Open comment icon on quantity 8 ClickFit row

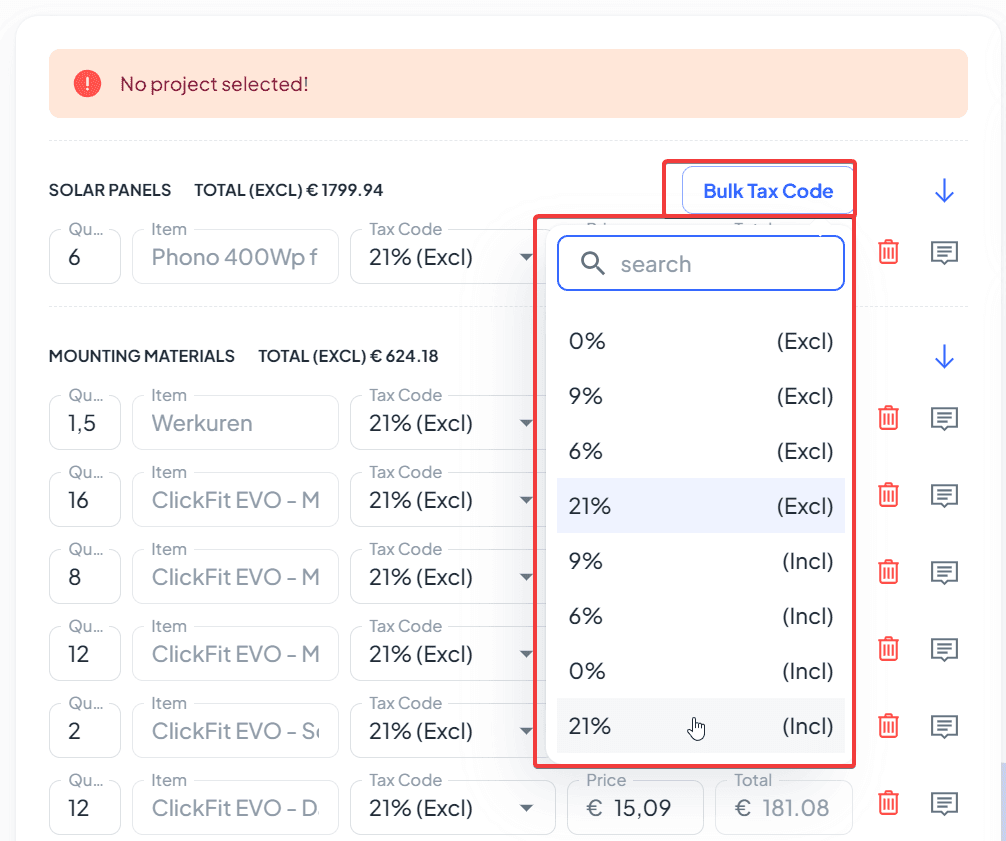pyautogui.click(x=944, y=572)
